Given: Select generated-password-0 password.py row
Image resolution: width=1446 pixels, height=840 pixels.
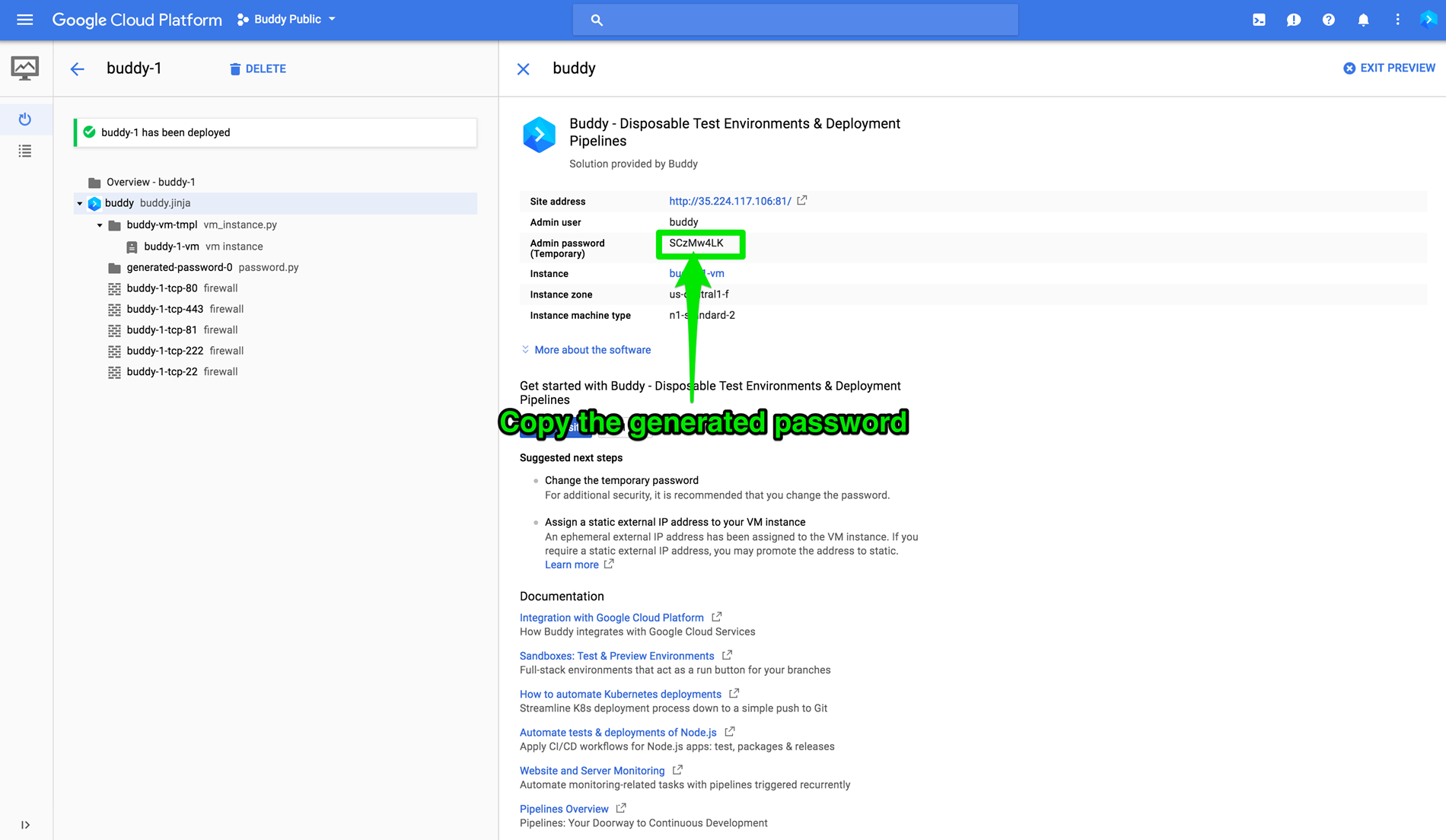Looking at the screenshot, I should click(x=212, y=267).
